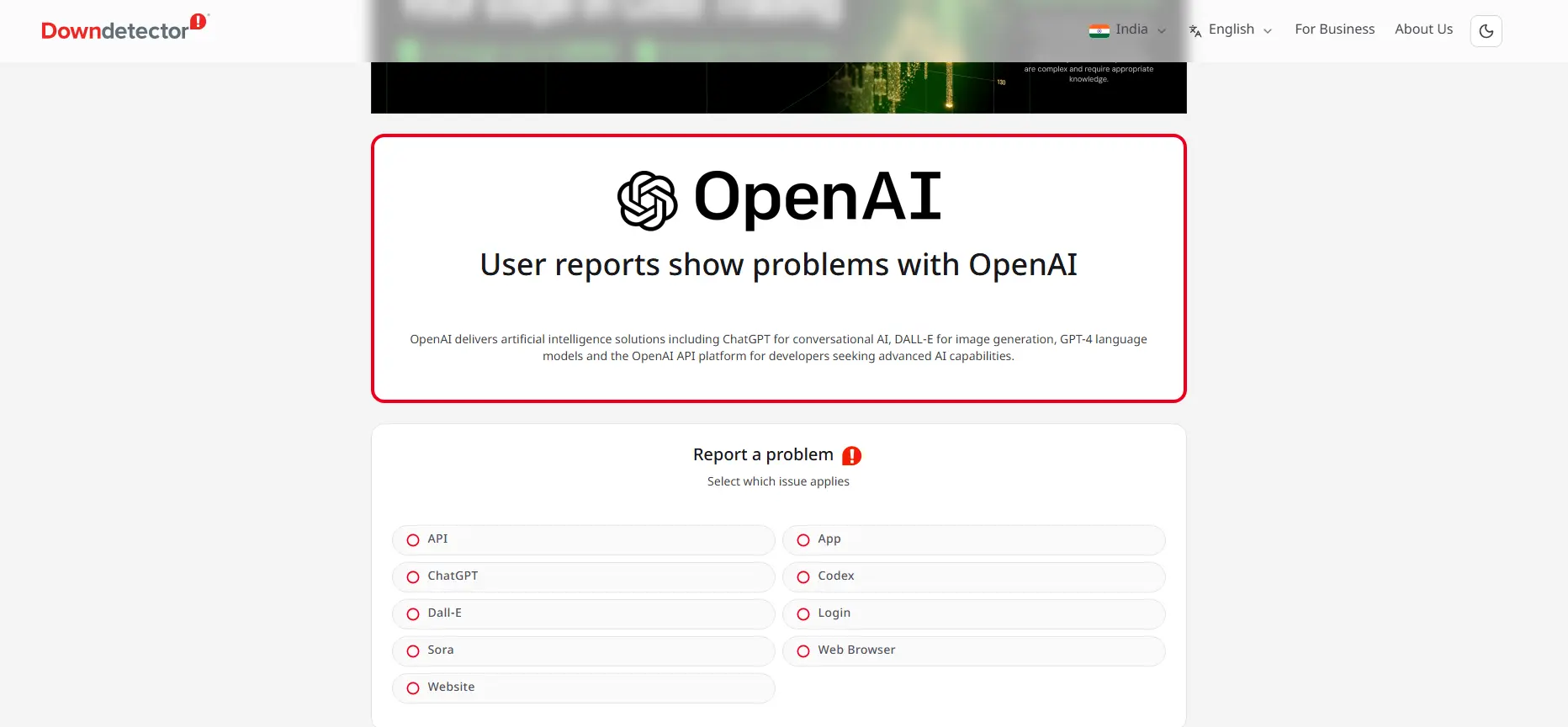Click the language translate icon
1568x727 pixels.
[x=1195, y=31]
